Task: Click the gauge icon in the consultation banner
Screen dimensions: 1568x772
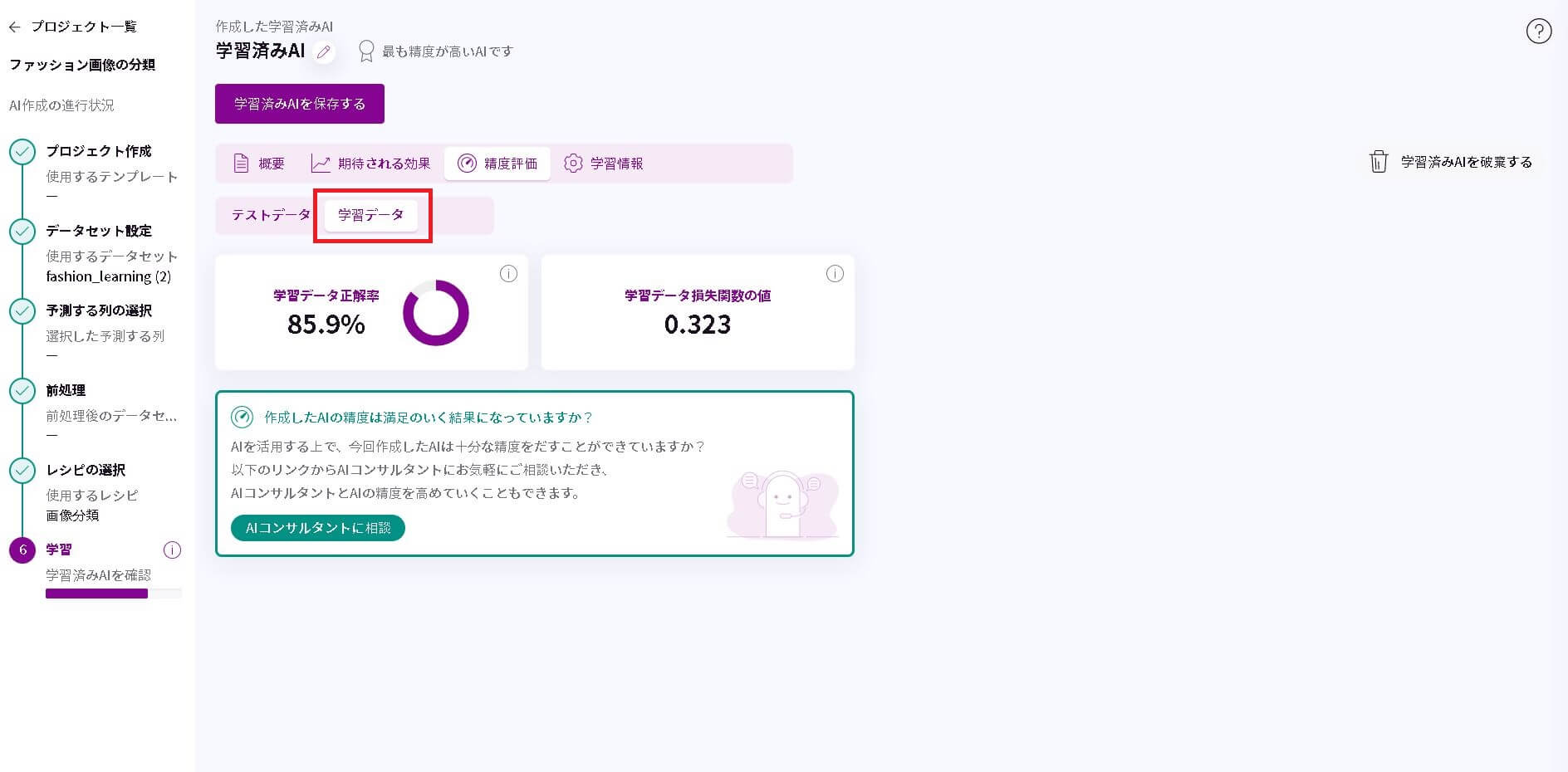Action: click(x=242, y=417)
